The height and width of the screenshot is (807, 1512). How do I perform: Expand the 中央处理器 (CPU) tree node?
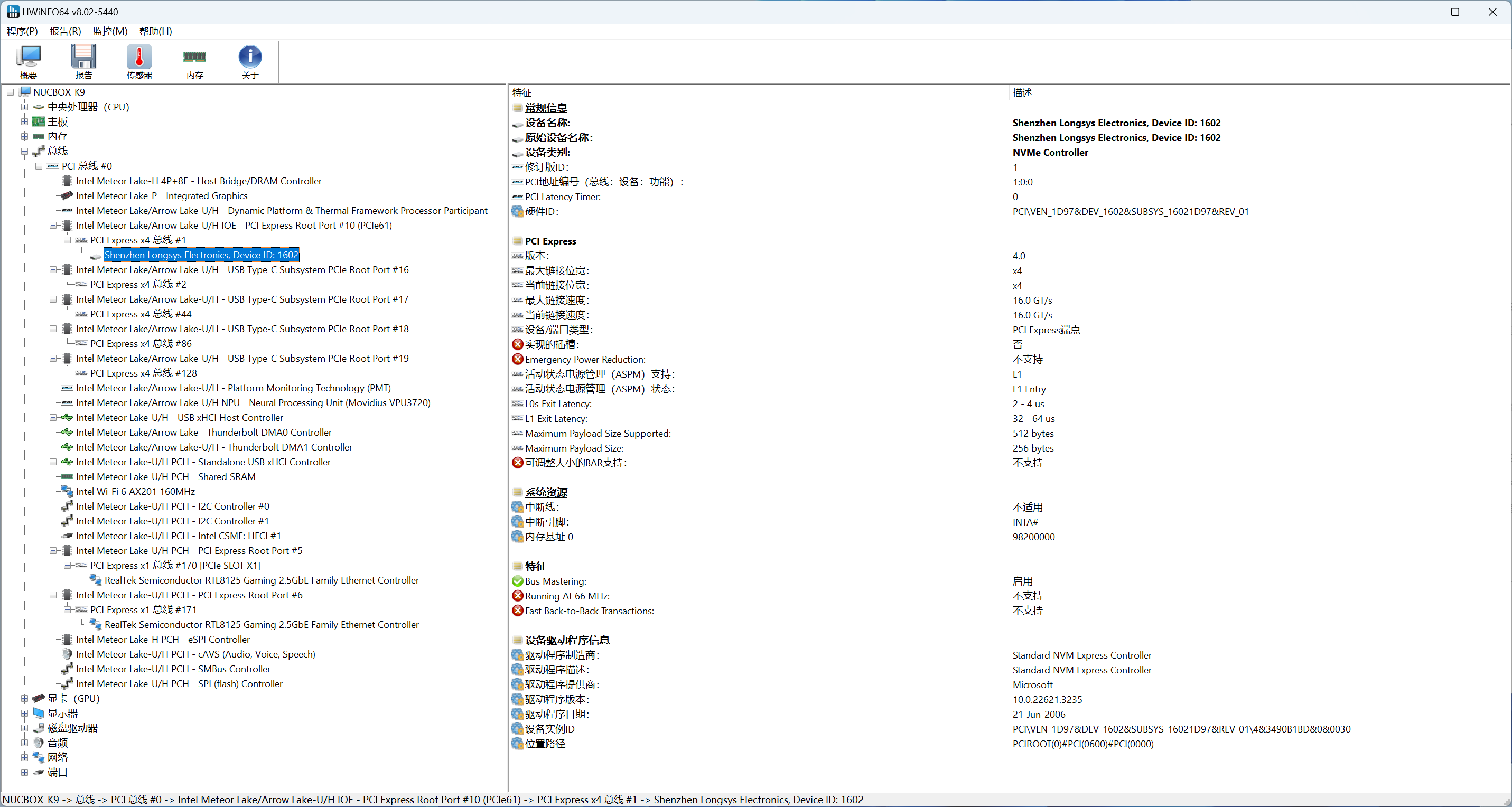coord(24,107)
